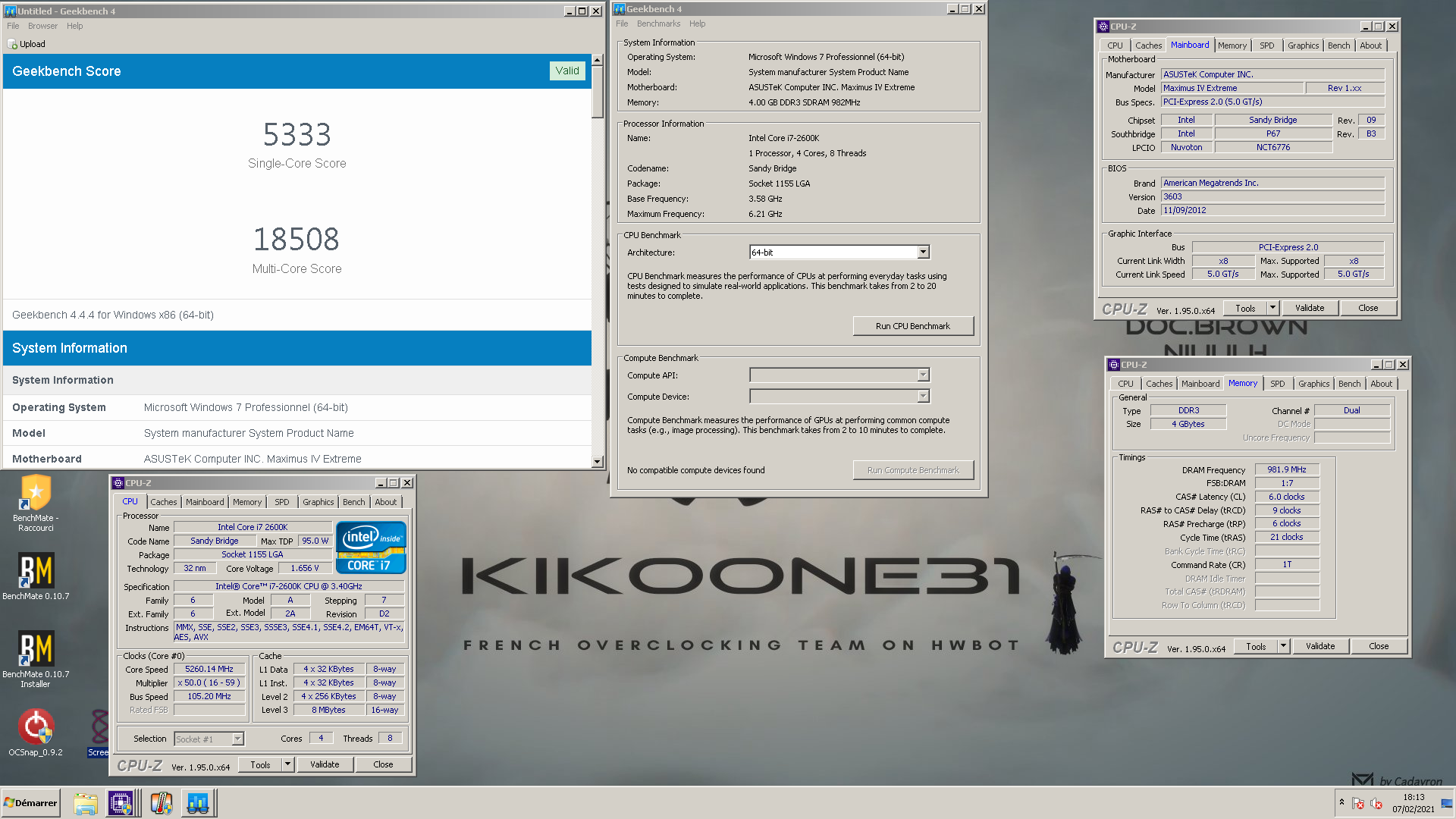Screen dimensions: 1456x819
Task: Select About tab in Mainboard CPU-Z window
Action: [x=1370, y=45]
